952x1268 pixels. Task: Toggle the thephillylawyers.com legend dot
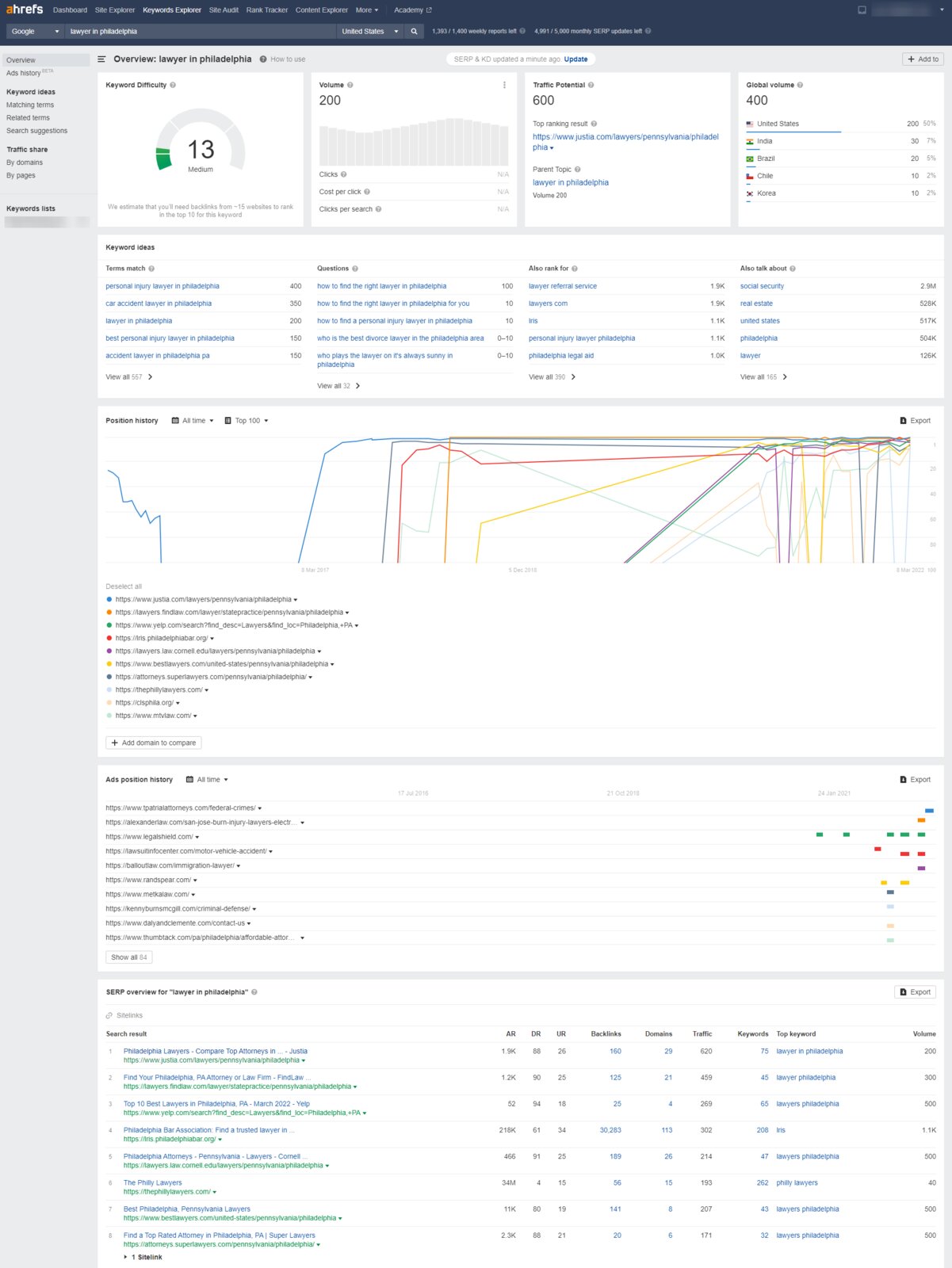(109, 689)
